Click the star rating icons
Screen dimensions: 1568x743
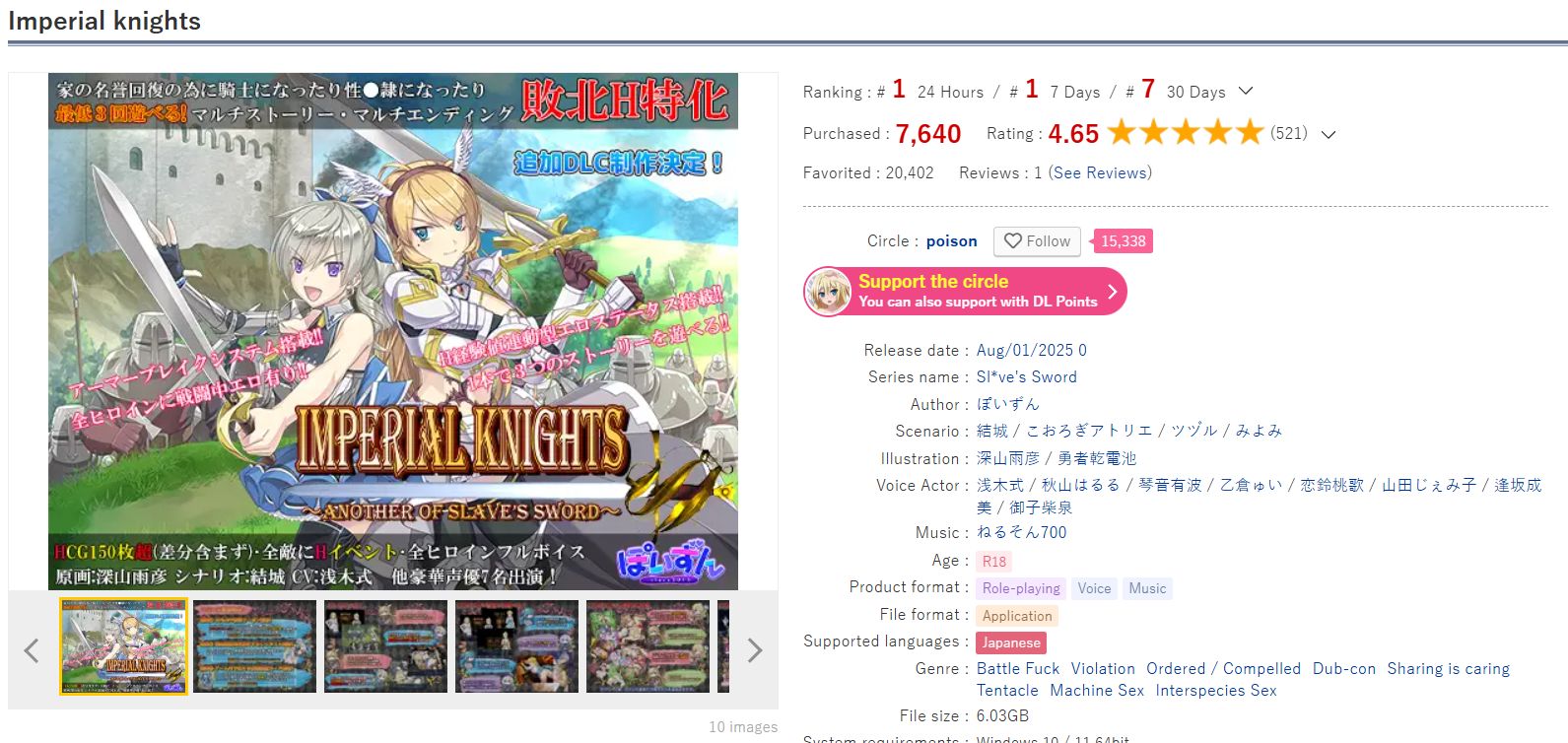pos(1185,132)
